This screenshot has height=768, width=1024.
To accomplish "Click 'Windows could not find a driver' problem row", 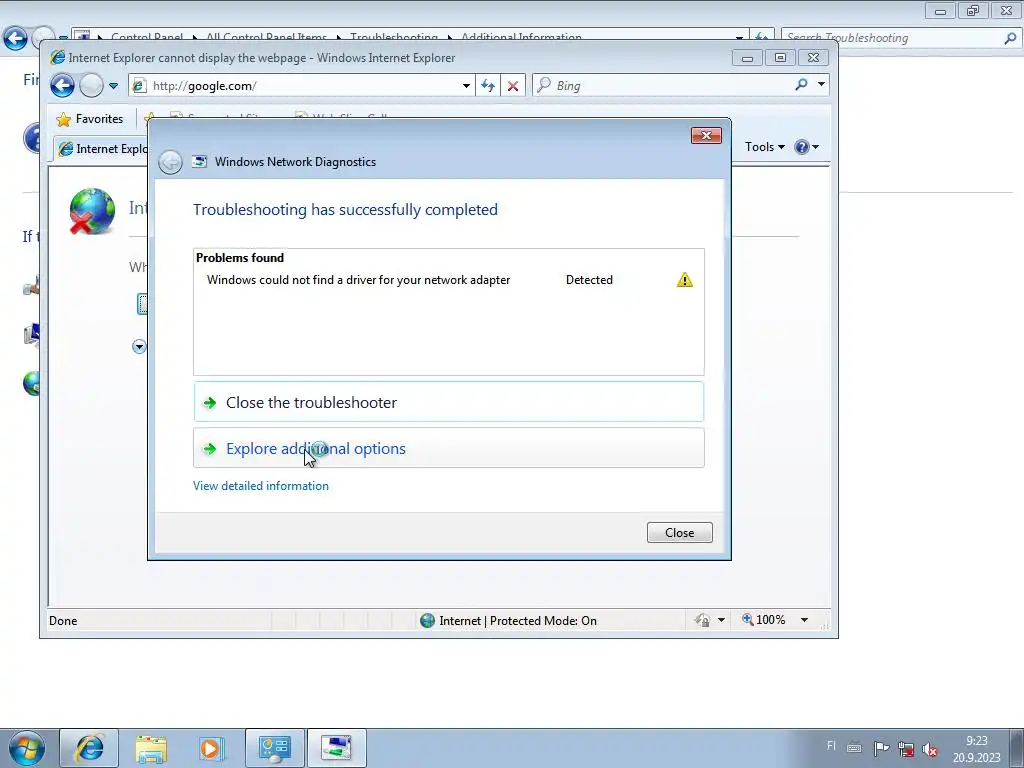I will (x=449, y=280).
